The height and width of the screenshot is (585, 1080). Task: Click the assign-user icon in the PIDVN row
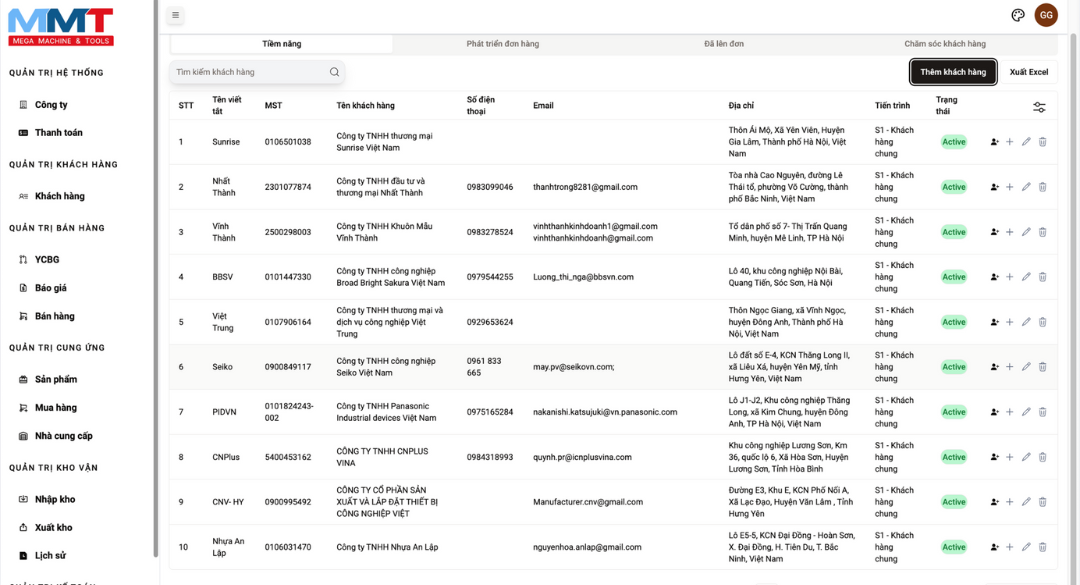(994, 412)
